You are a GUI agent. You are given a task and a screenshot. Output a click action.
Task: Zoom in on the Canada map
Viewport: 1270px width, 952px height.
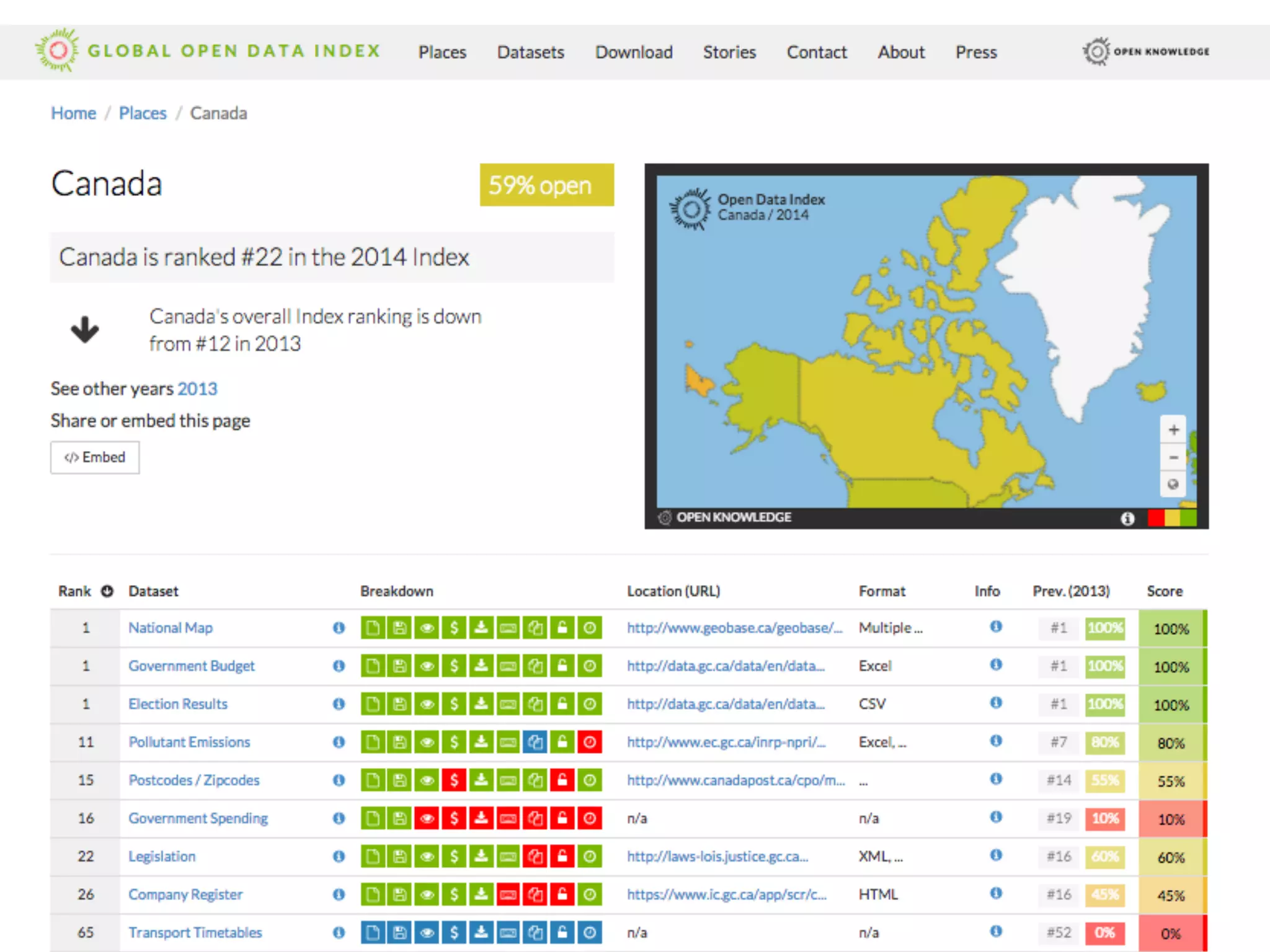point(1173,430)
